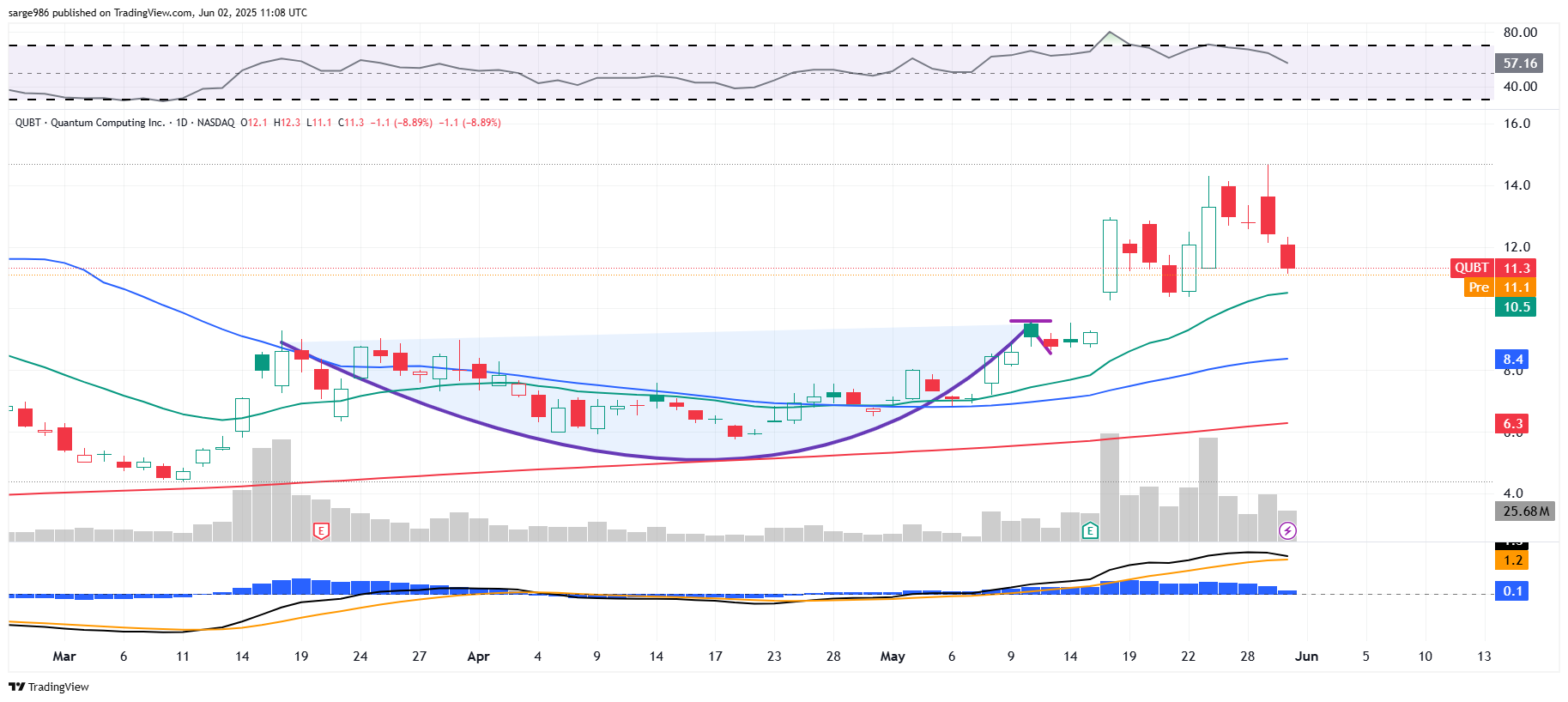
Task: Open the purple lightning event icon
Action: coord(1287,531)
